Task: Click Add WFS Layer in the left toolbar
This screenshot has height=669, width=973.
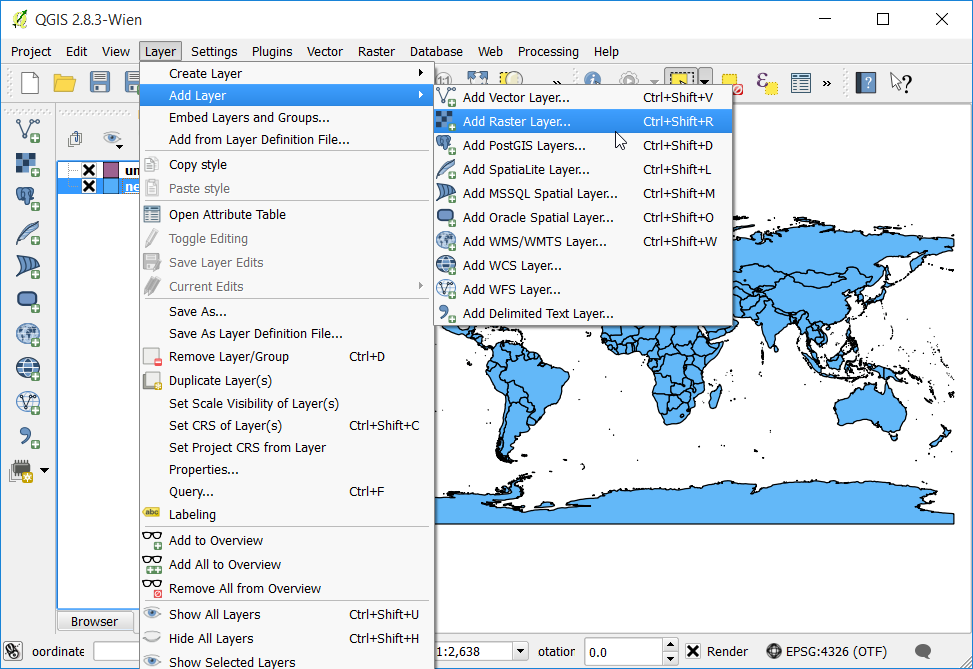Action: [x=28, y=403]
